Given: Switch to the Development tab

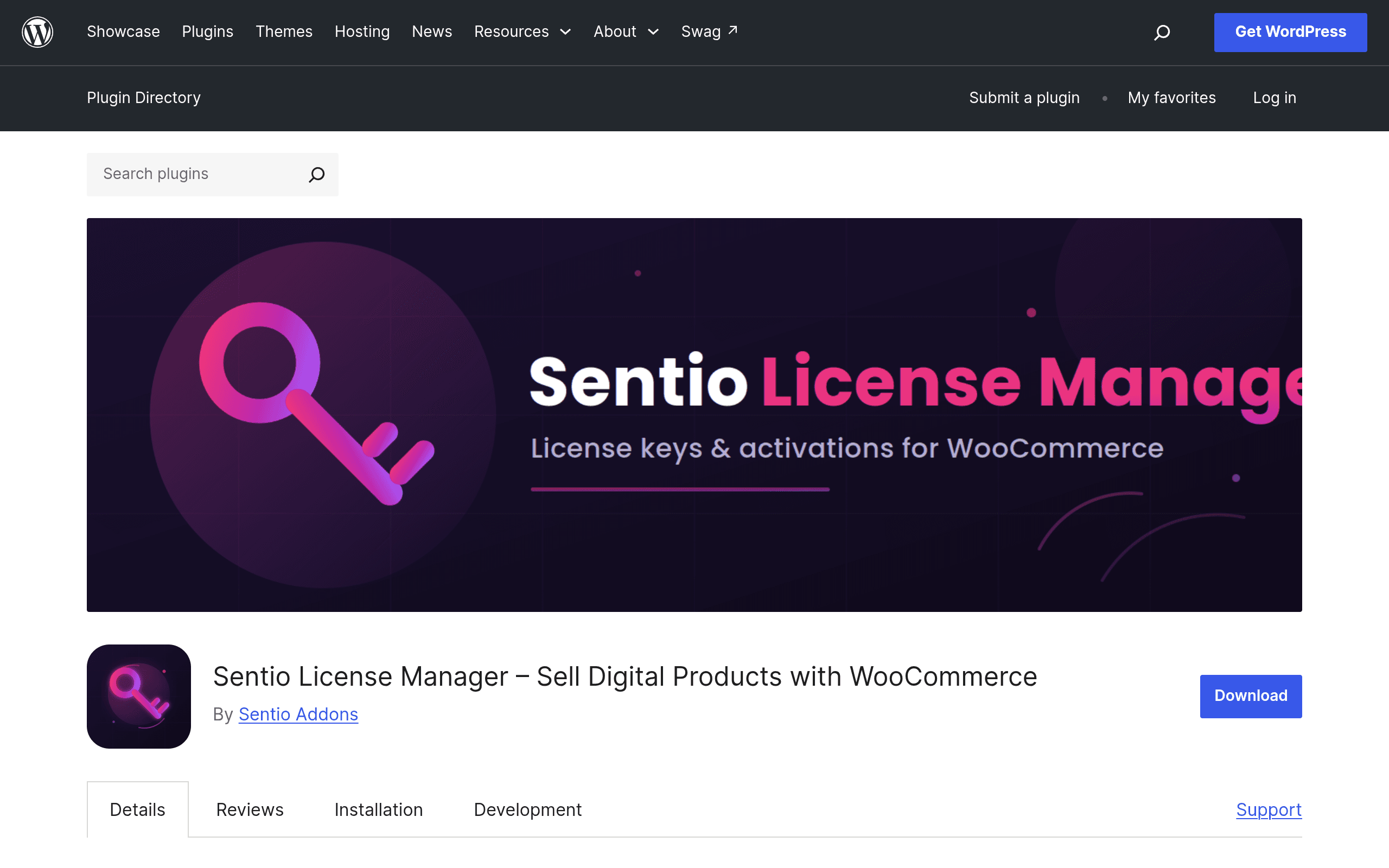Looking at the screenshot, I should 527,809.
